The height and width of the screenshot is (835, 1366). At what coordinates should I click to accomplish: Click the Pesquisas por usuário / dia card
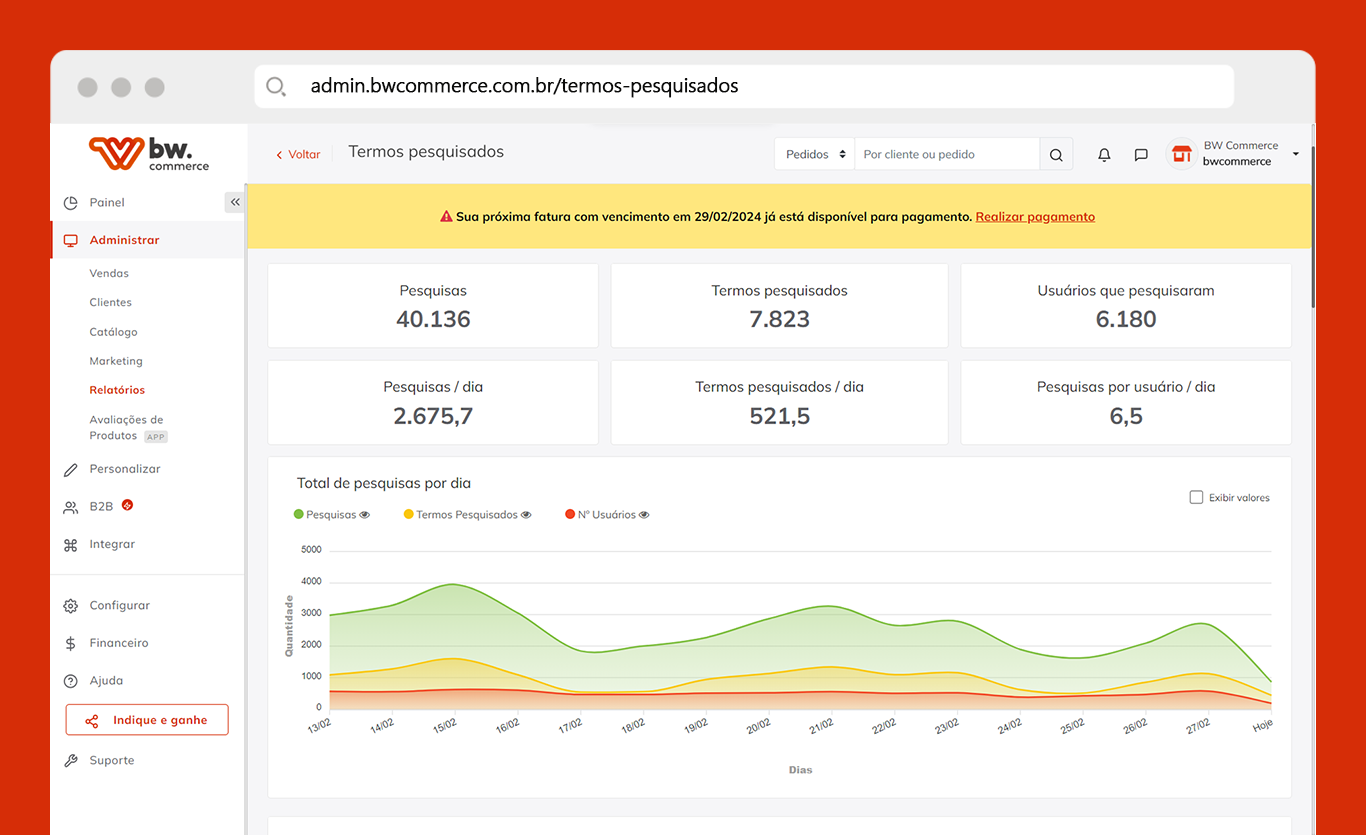pos(1126,403)
